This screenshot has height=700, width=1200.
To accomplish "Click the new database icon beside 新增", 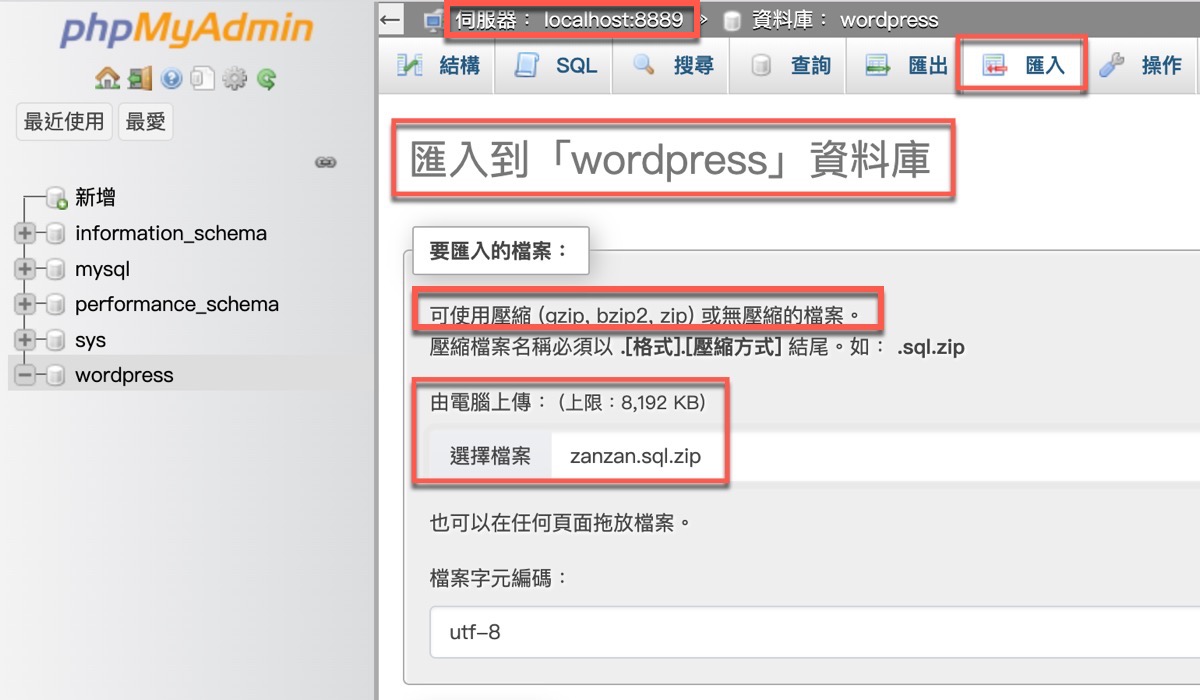I will [56, 198].
